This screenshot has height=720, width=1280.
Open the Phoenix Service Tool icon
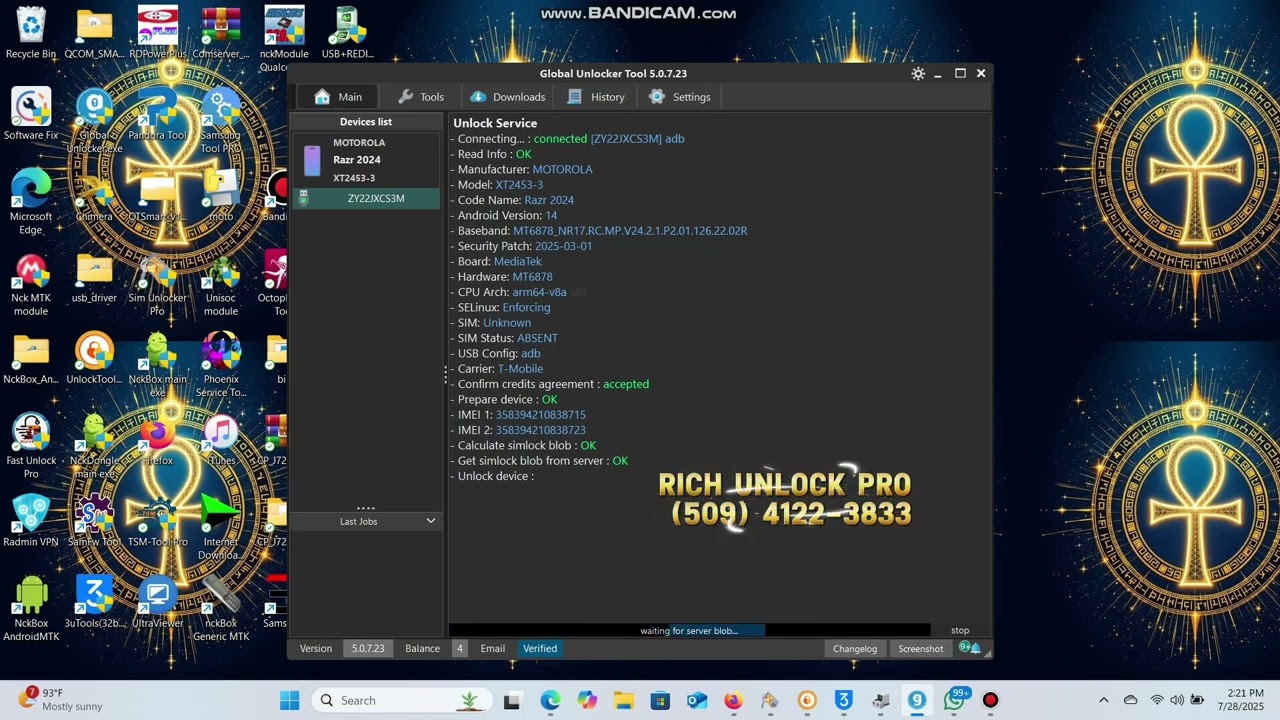tap(221, 365)
